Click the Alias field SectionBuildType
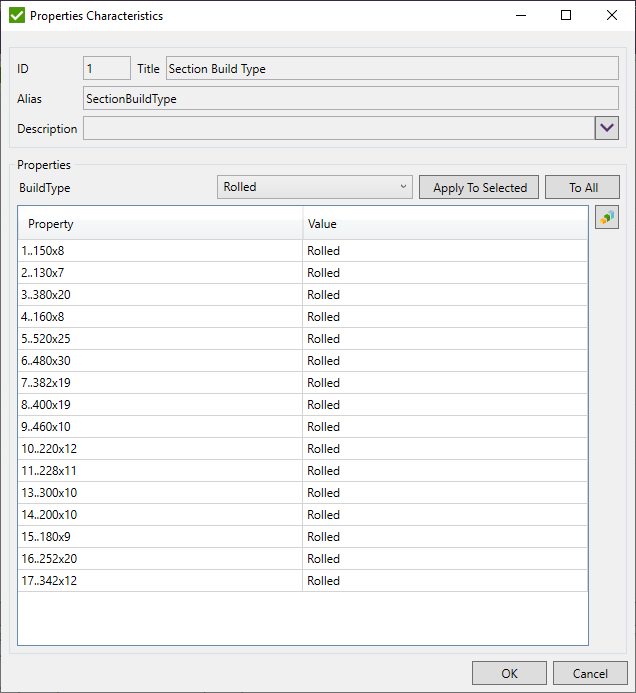 pyautogui.click(x=350, y=99)
